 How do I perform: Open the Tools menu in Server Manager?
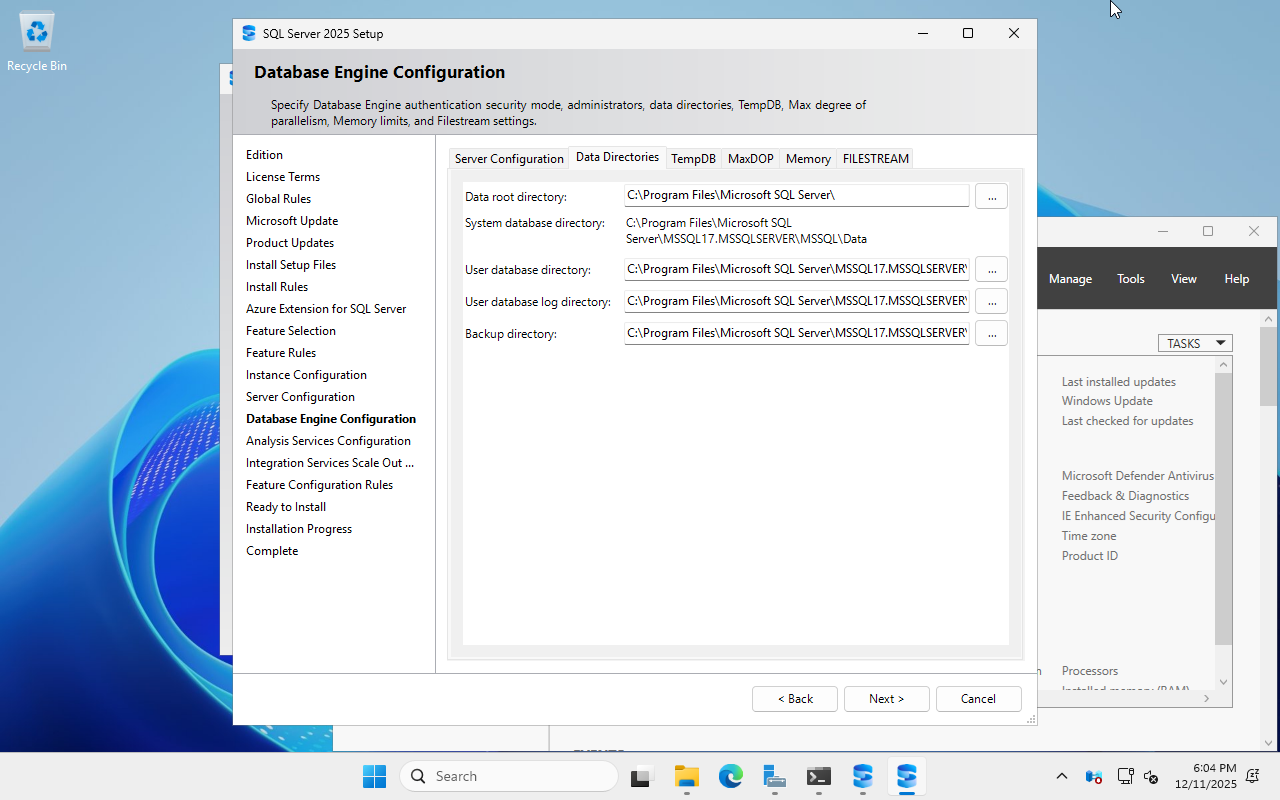click(x=1131, y=279)
